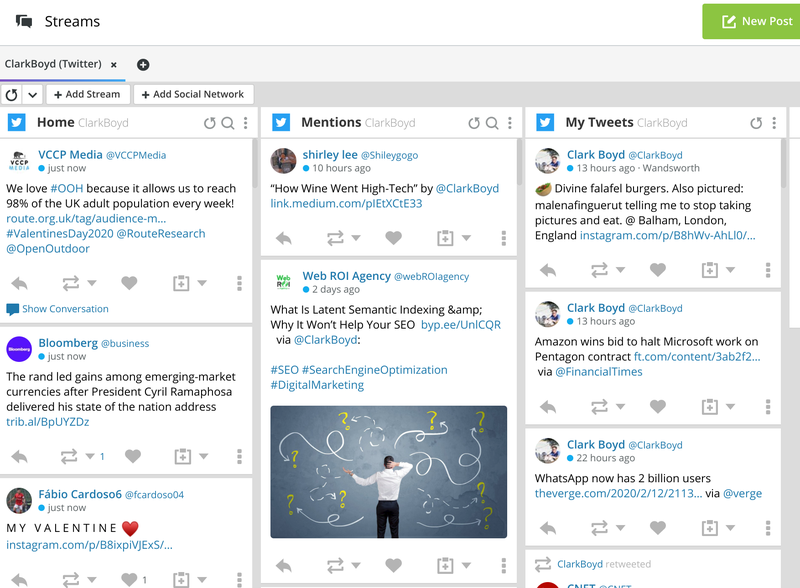Viewport: 800px width, 588px height.
Task: Retweet the VCCP Media tweet
Action: click(71, 283)
